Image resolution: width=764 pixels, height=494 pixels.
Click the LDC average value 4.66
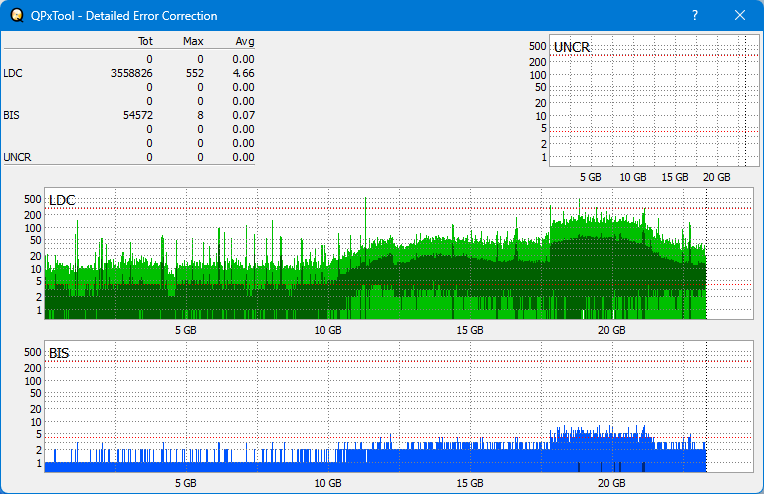[243, 73]
